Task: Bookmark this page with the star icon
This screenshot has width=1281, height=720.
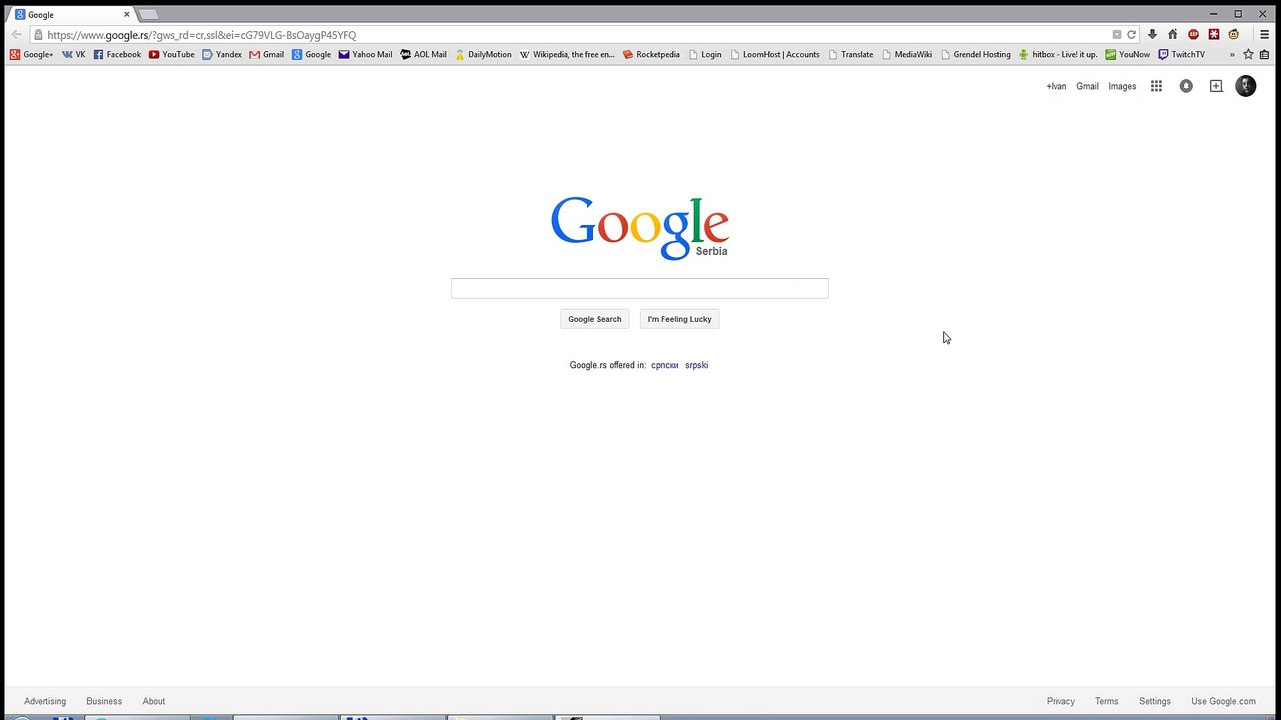Action: 1248,54
